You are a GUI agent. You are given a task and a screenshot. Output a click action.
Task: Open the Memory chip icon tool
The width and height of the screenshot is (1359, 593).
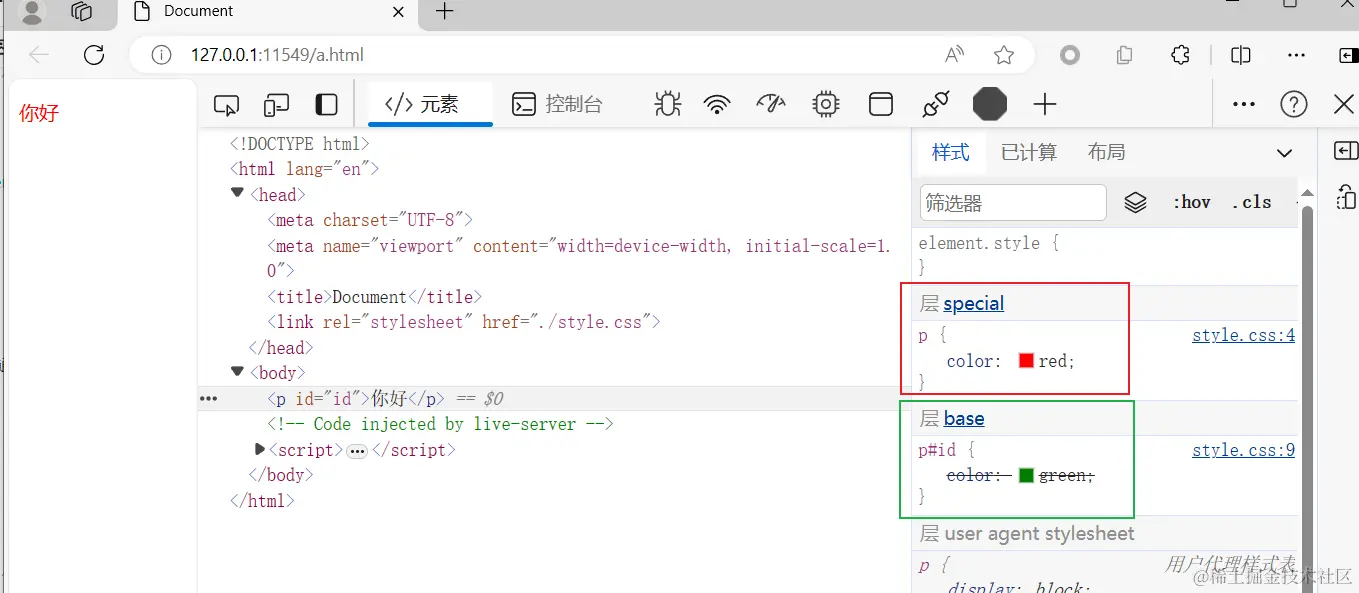click(x=826, y=104)
